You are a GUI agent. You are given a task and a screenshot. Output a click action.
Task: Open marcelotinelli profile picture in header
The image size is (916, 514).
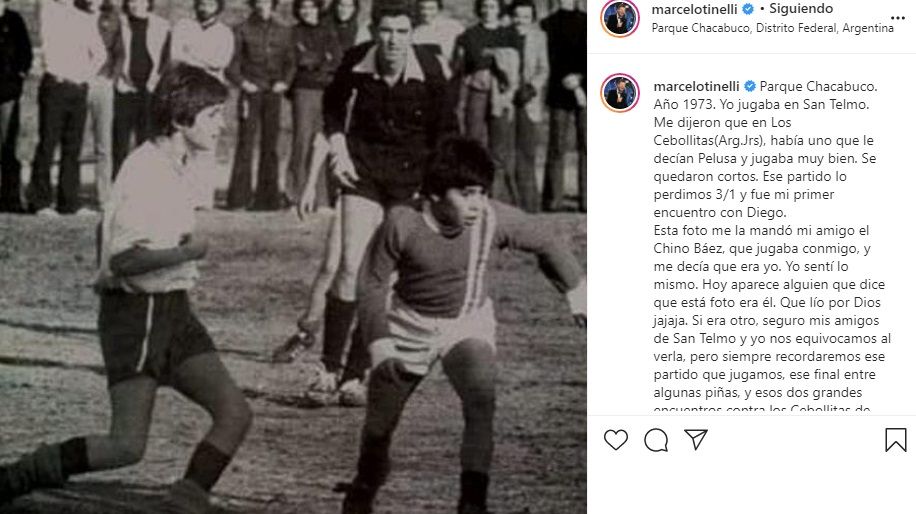click(x=620, y=19)
